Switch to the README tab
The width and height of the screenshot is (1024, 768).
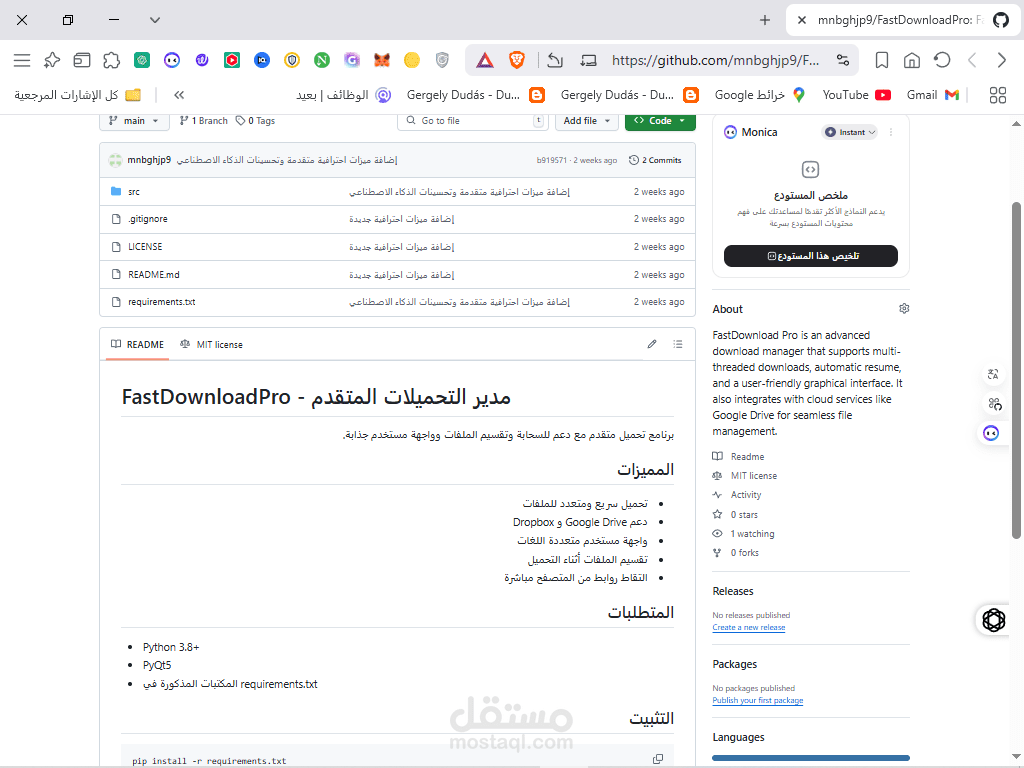tap(137, 344)
